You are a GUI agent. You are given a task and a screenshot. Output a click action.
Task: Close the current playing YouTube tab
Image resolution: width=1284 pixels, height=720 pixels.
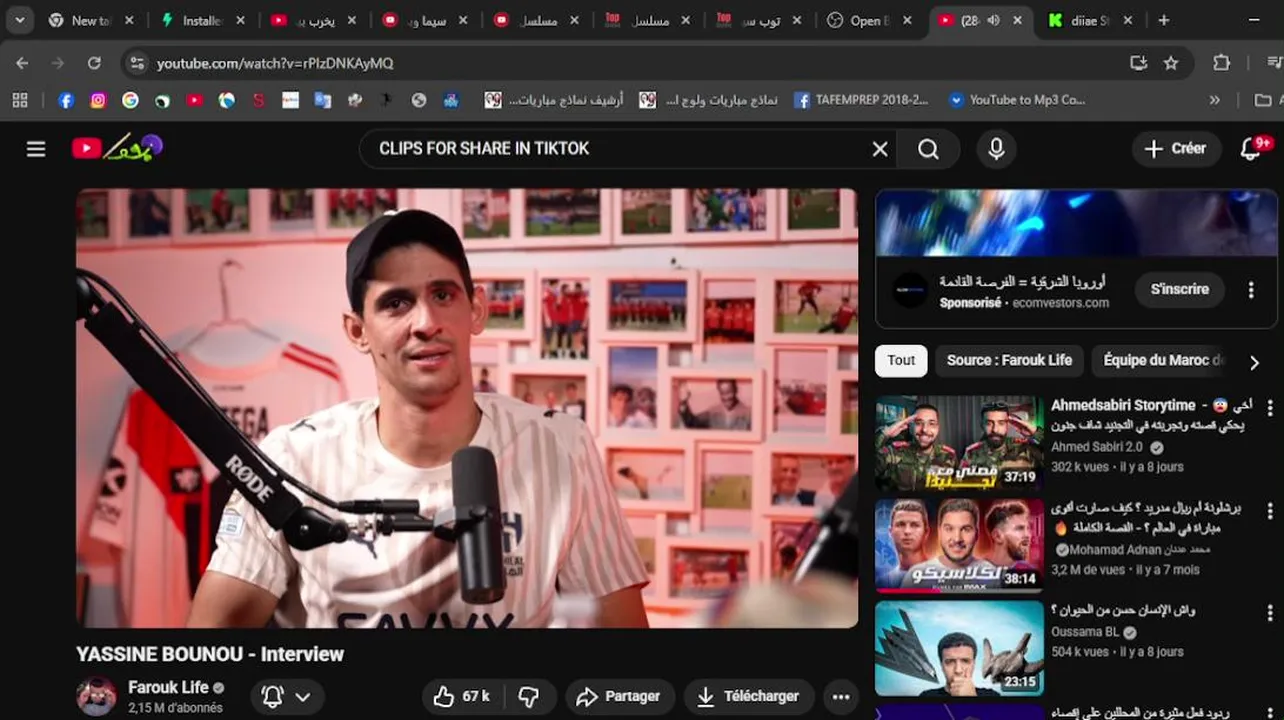[1017, 20]
